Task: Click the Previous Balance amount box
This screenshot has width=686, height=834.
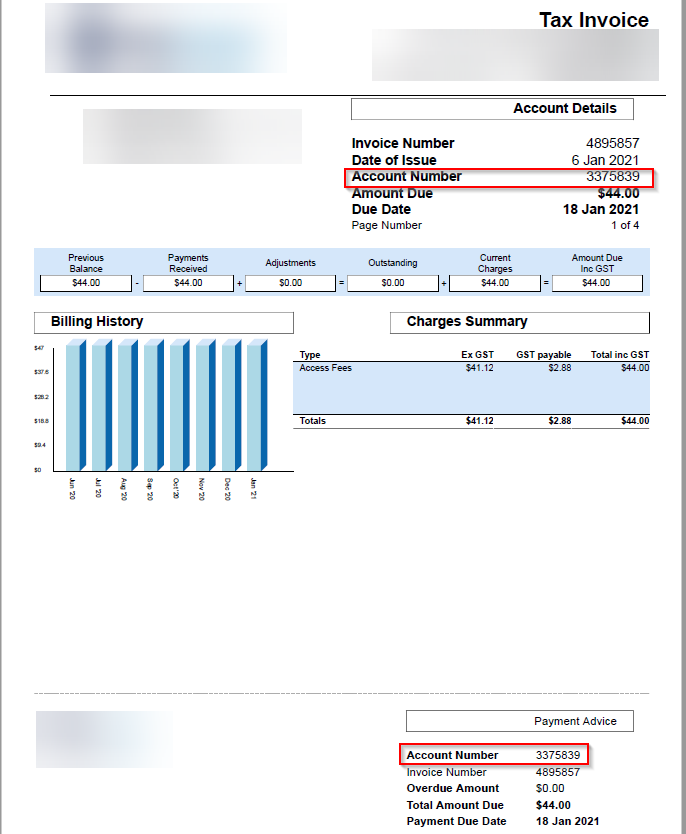Action: (86, 283)
